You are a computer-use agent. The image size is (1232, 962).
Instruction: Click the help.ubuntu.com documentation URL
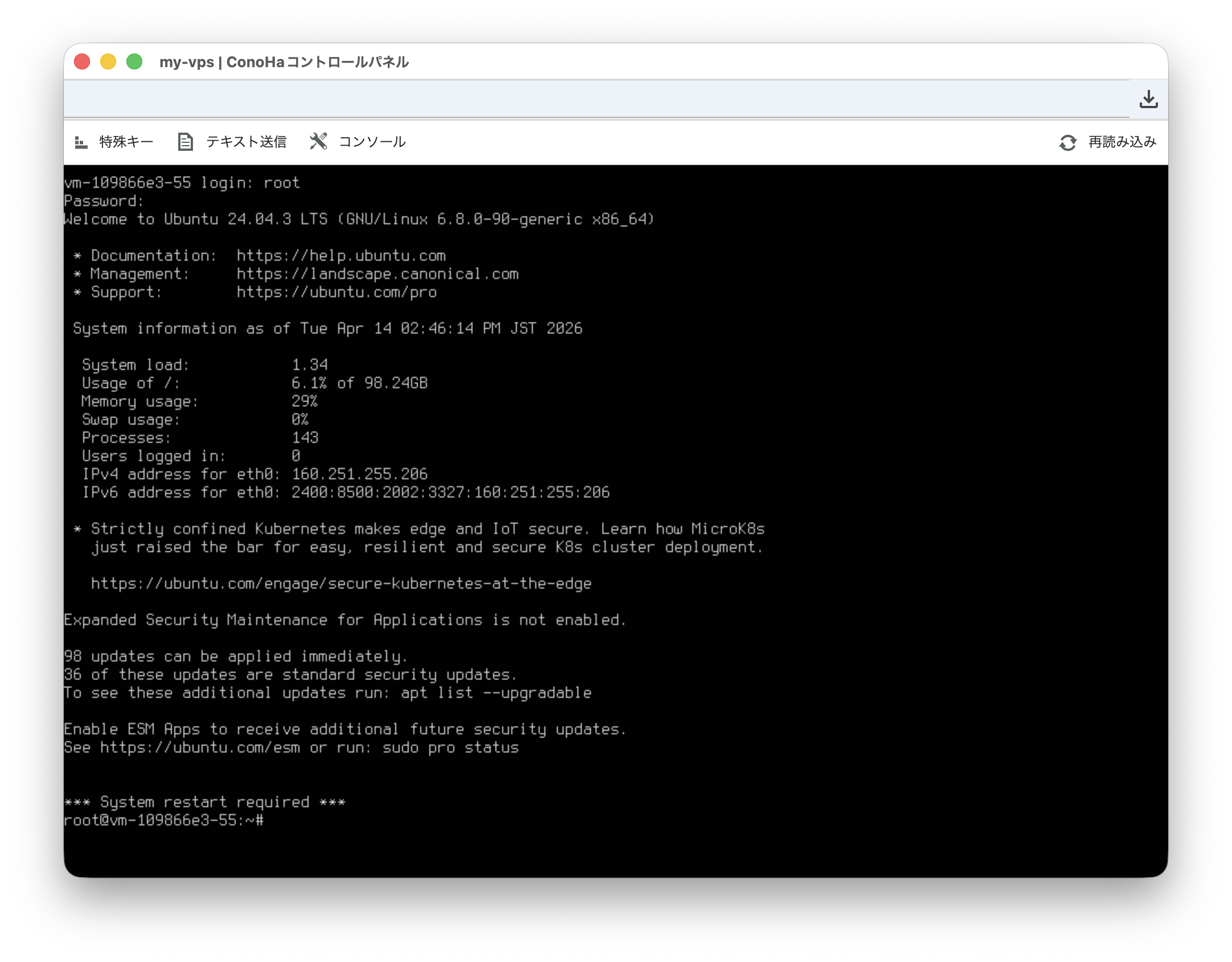tap(341, 256)
